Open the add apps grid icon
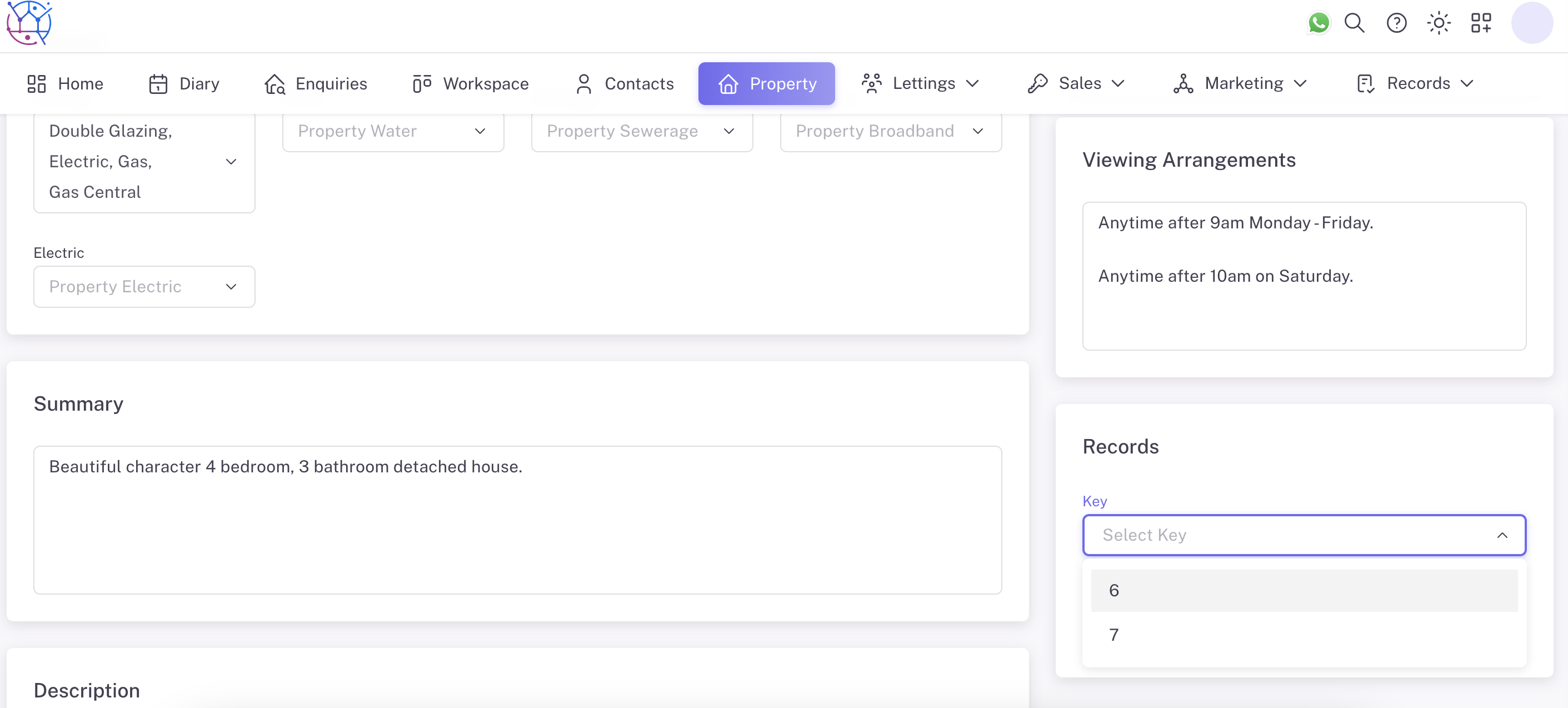Viewport: 1568px width, 708px height. [x=1480, y=23]
